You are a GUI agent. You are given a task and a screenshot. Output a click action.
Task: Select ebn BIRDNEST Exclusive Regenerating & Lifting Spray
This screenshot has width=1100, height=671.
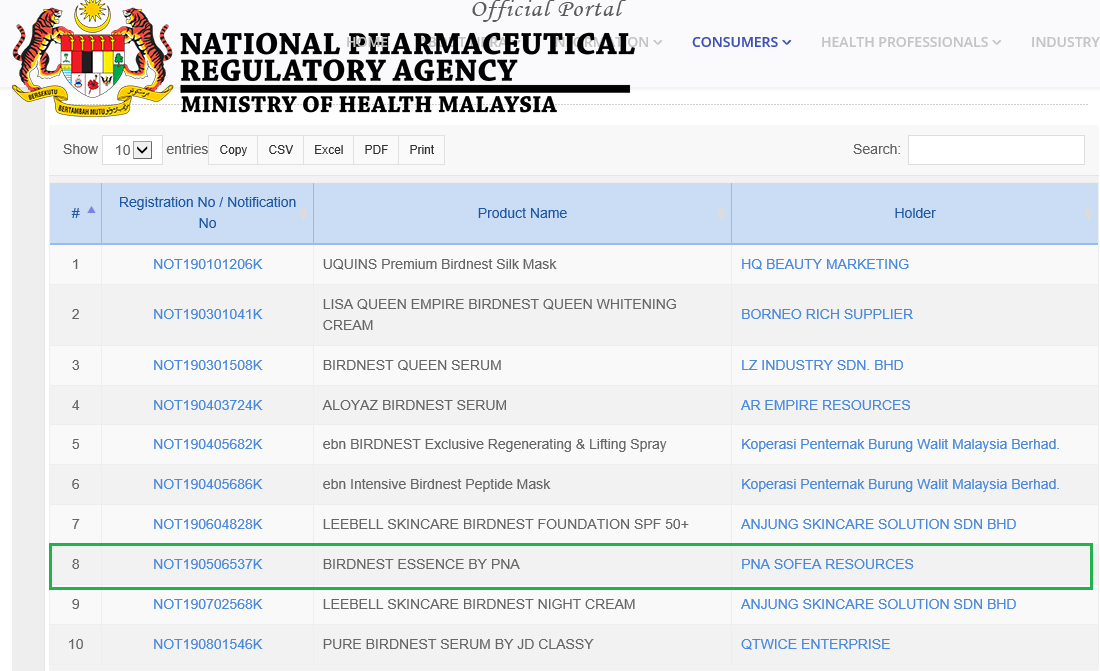(x=495, y=445)
